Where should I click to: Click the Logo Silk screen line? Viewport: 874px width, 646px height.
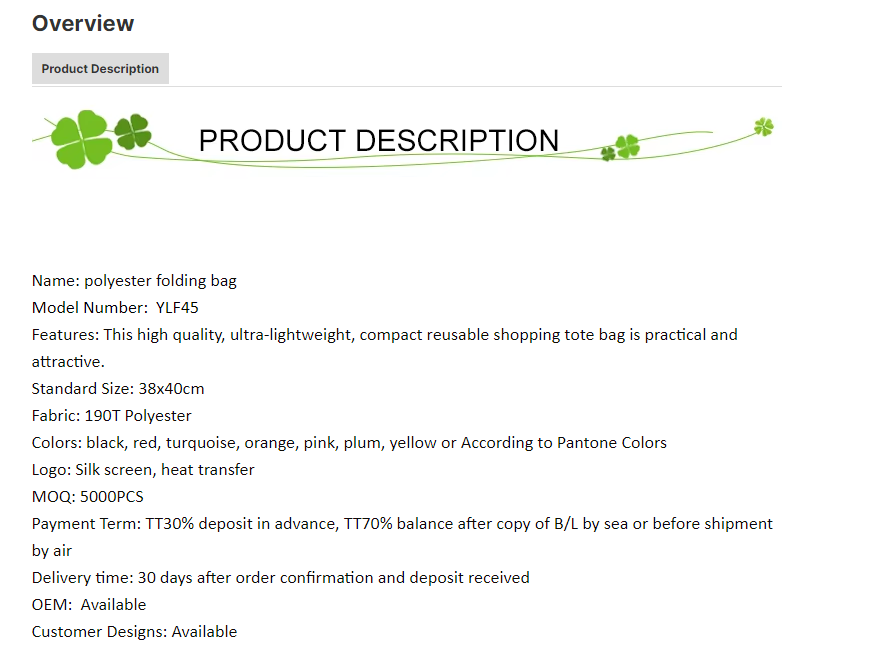pyautogui.click(x=143, y=470)
